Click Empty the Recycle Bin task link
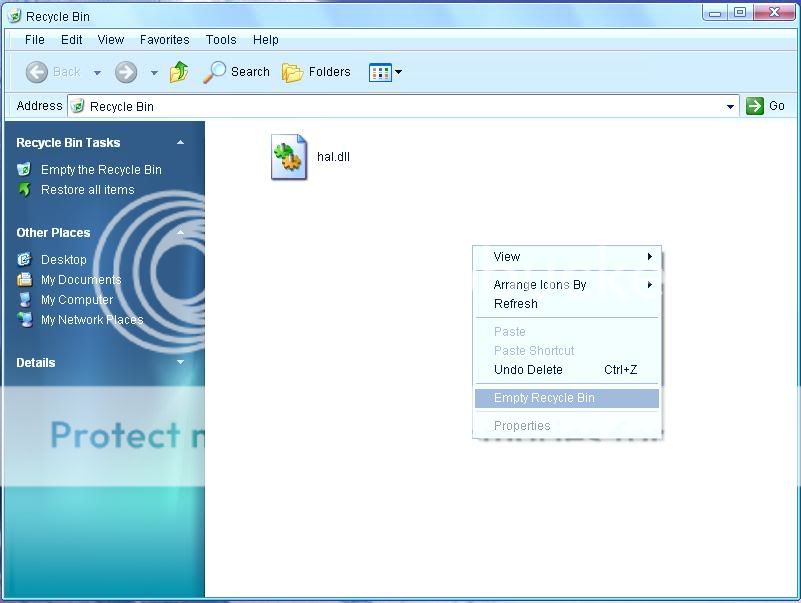 100,170
